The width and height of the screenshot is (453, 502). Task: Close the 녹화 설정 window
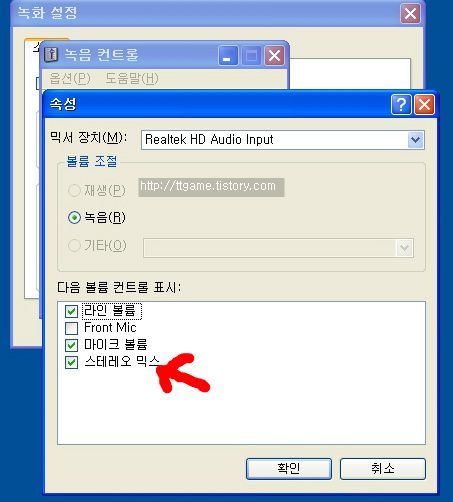[410, 14]
